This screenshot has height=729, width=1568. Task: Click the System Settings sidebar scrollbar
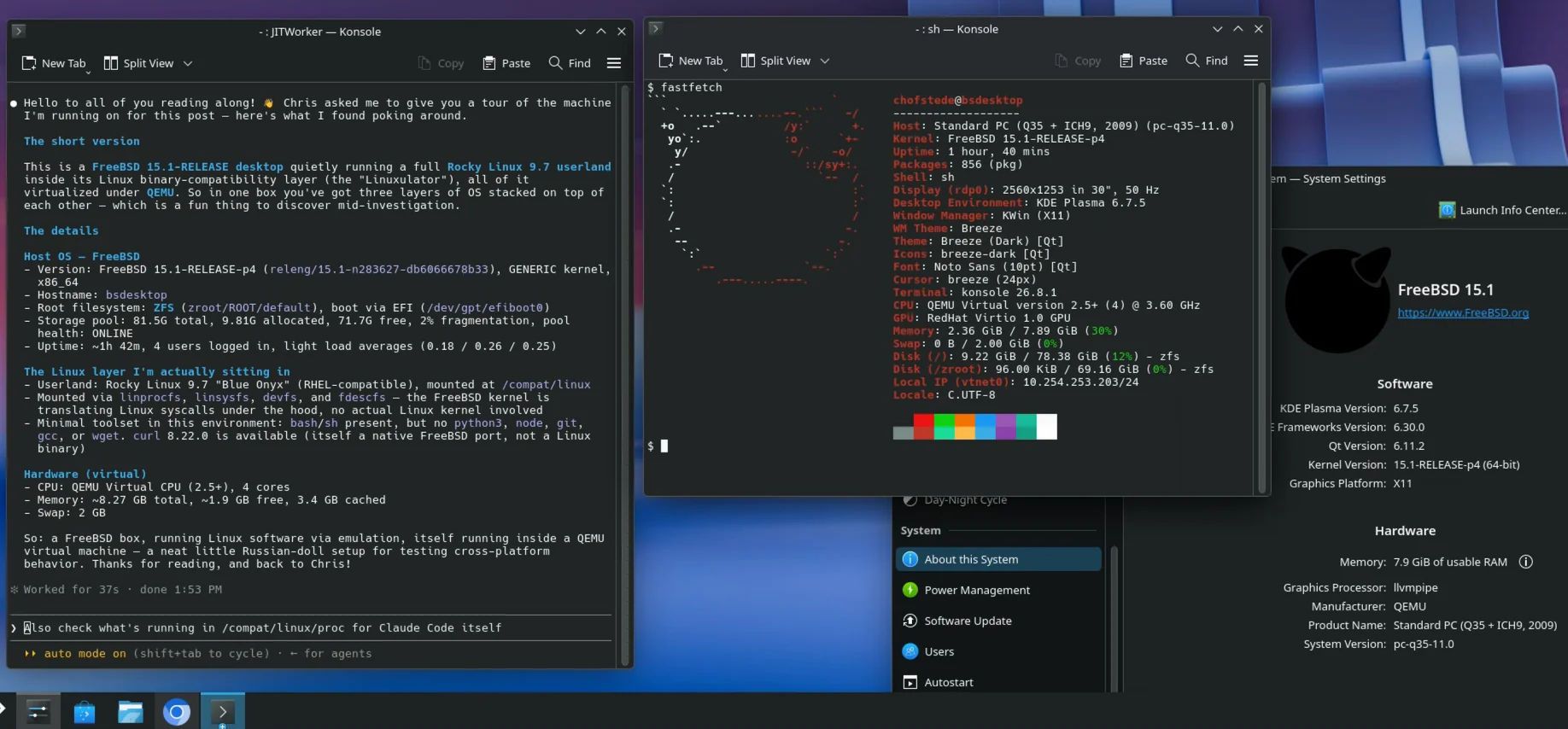(1114, 619)
